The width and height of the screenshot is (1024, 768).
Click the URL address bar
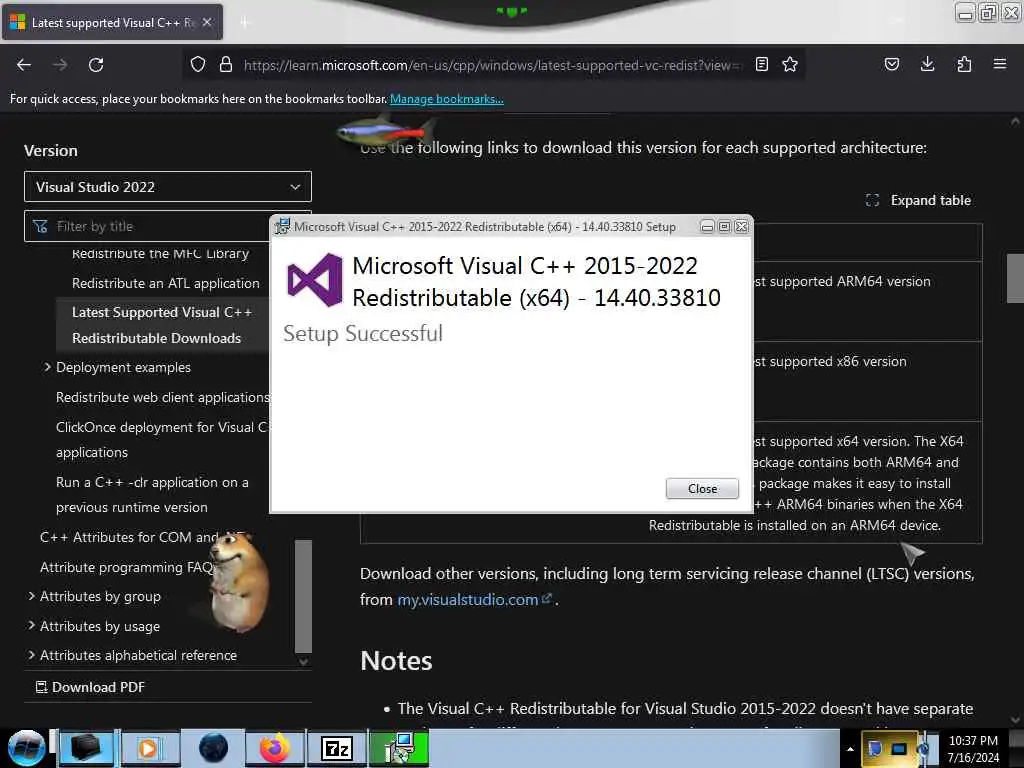click(492, 65)
